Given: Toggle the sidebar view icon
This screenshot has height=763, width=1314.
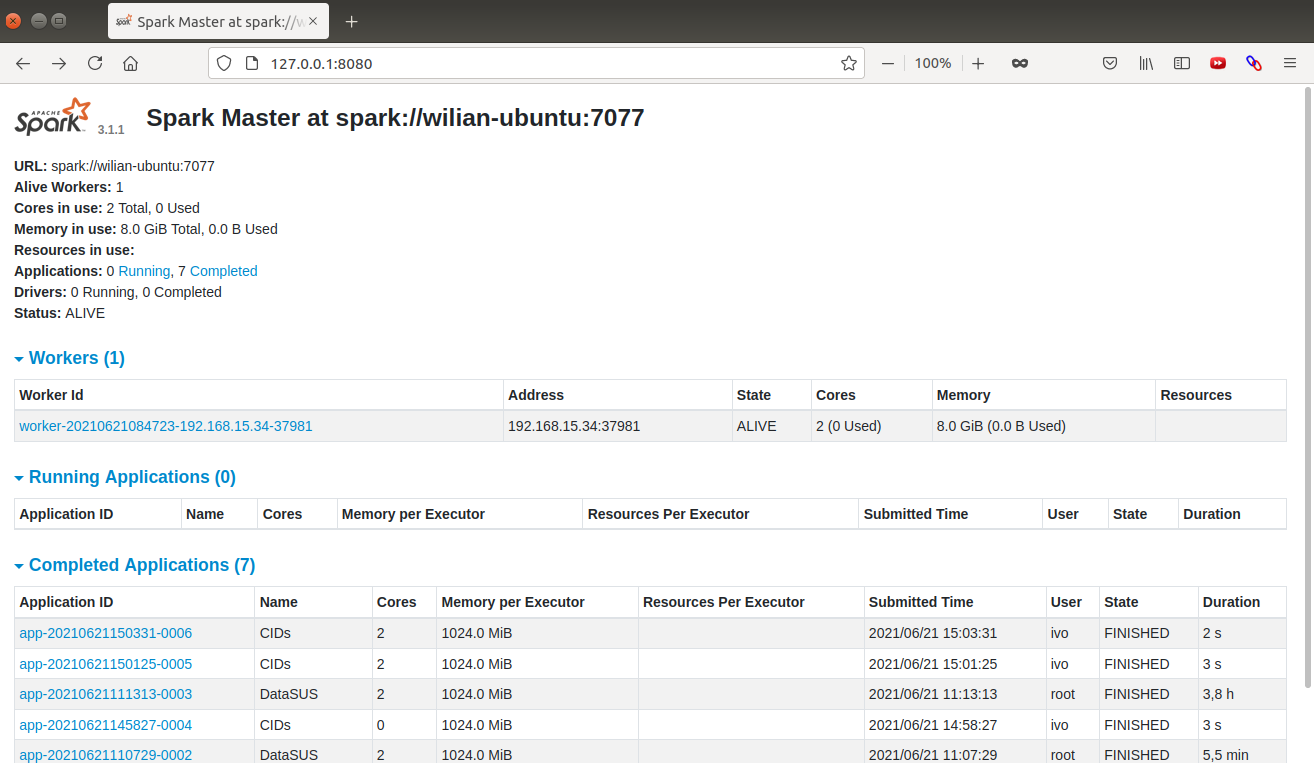Looking at the screenshot, I should coord(1182,63).
